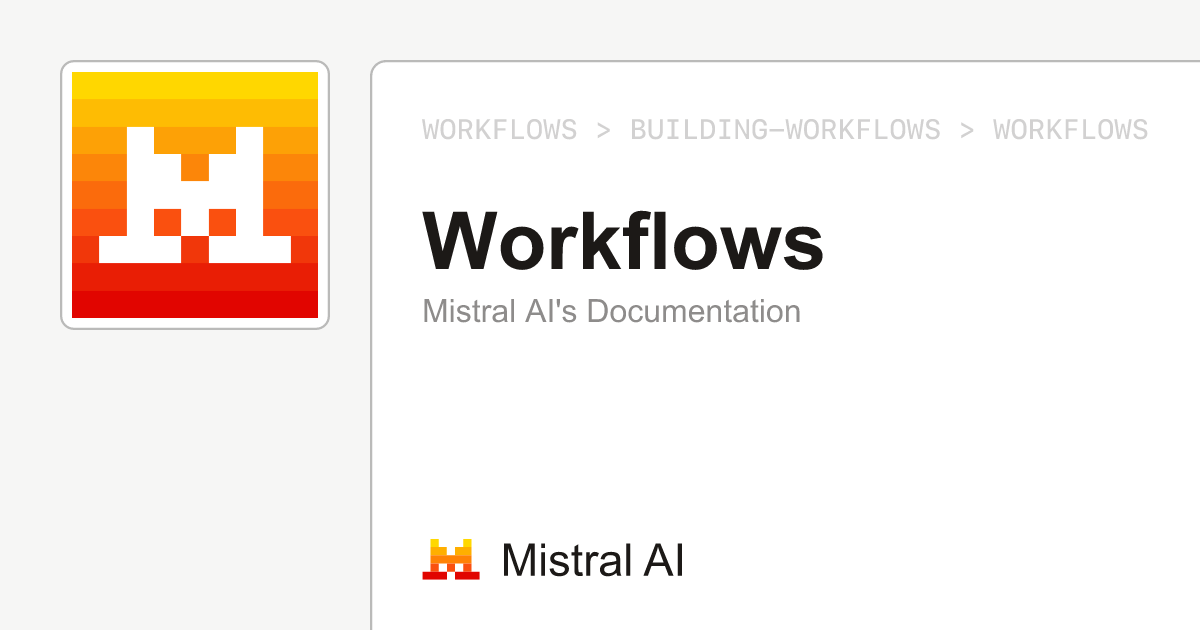Click the "Mistral AI's Documentation" subtitle
Viewport: 1200px width, 630px height.
click(612, 311)
